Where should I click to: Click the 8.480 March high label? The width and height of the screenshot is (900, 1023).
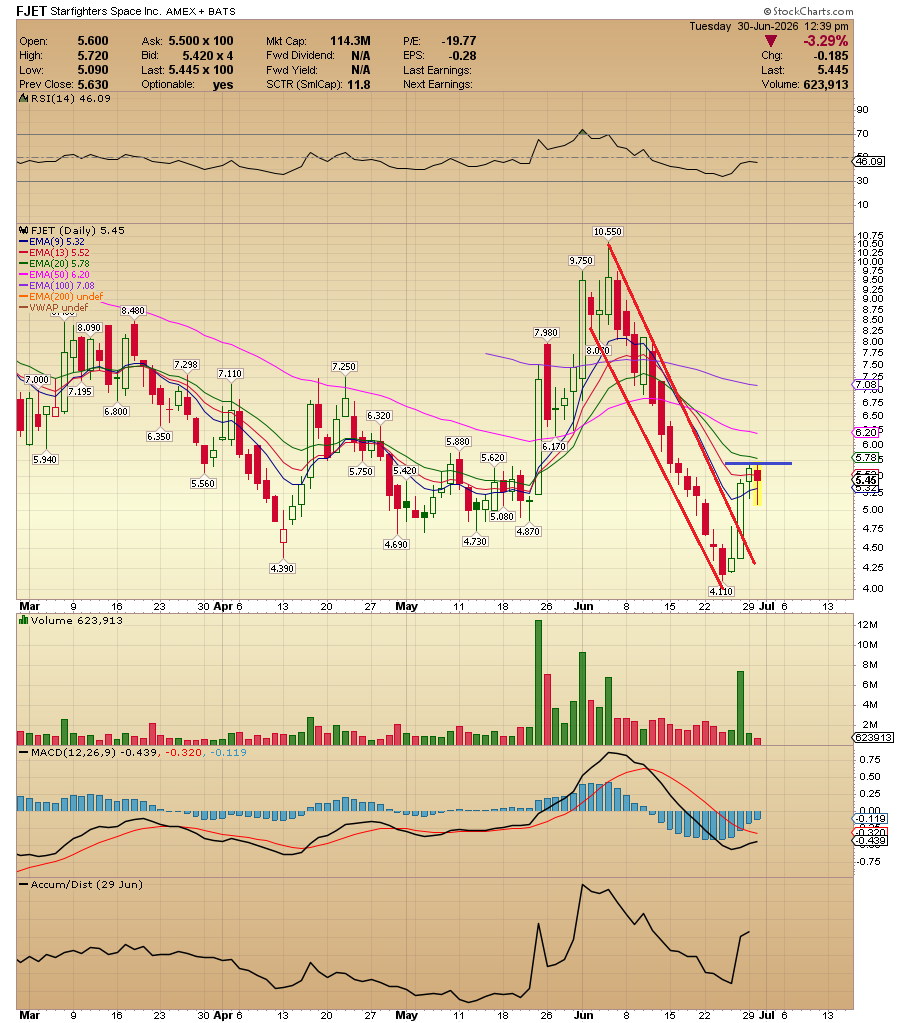coord(132,311)
